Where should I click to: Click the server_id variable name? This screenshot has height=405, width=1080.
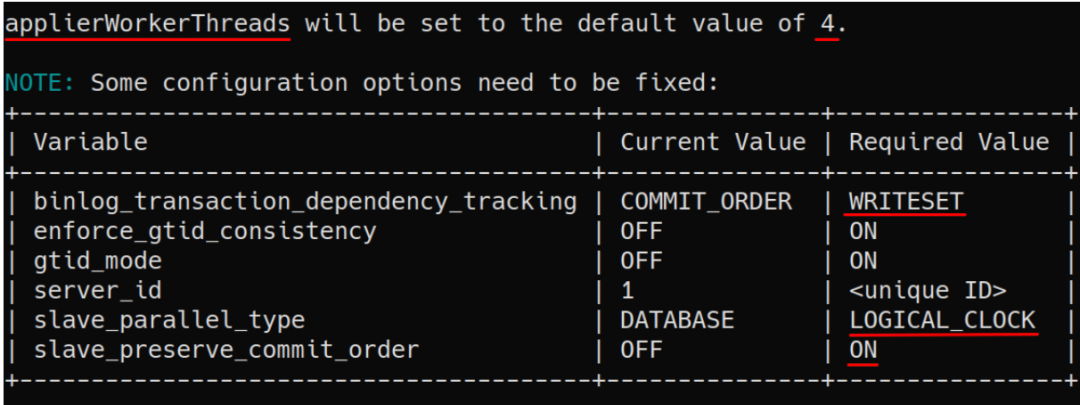coord(97,291)
